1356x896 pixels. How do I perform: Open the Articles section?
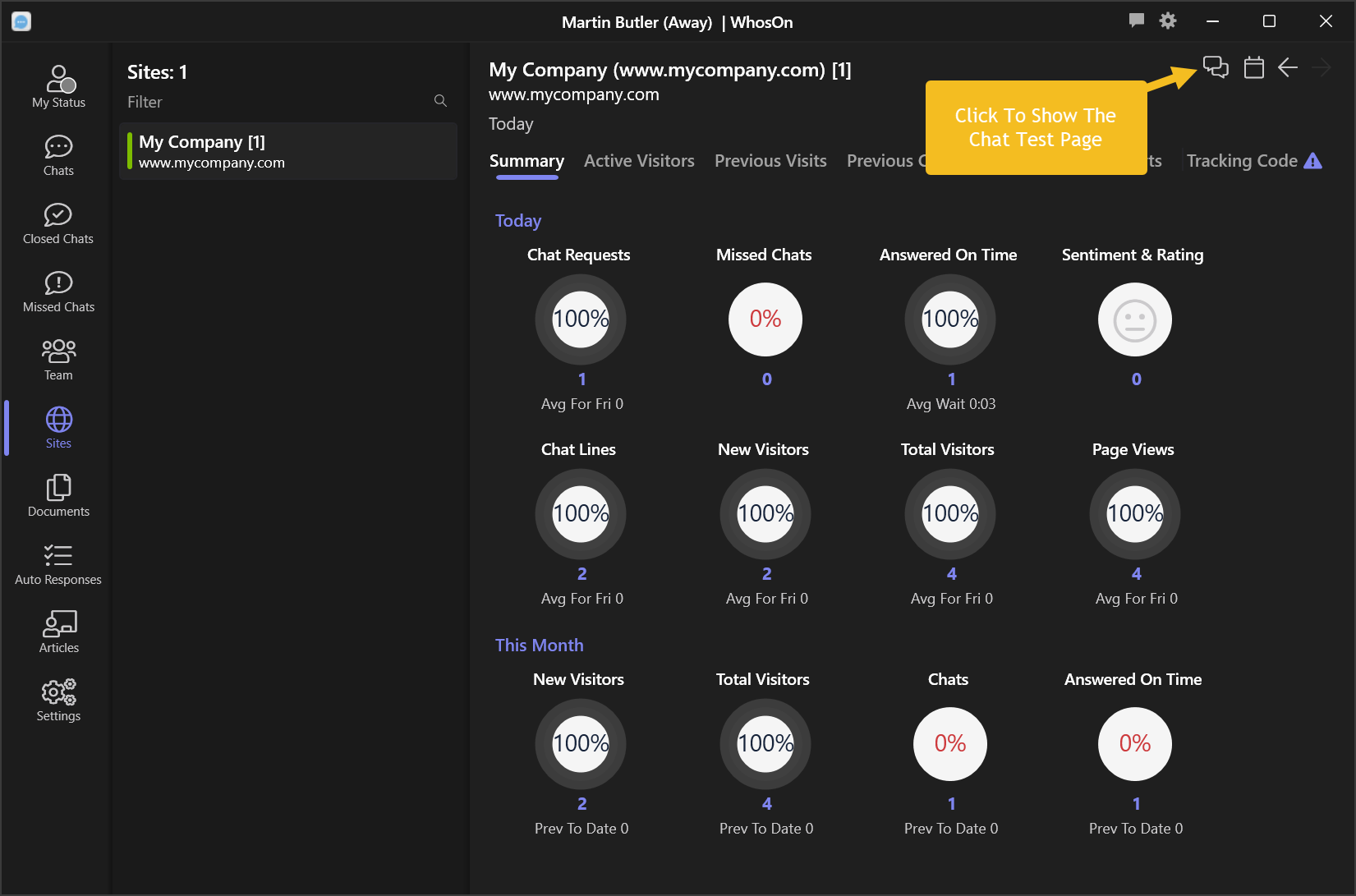coord(58,632)
